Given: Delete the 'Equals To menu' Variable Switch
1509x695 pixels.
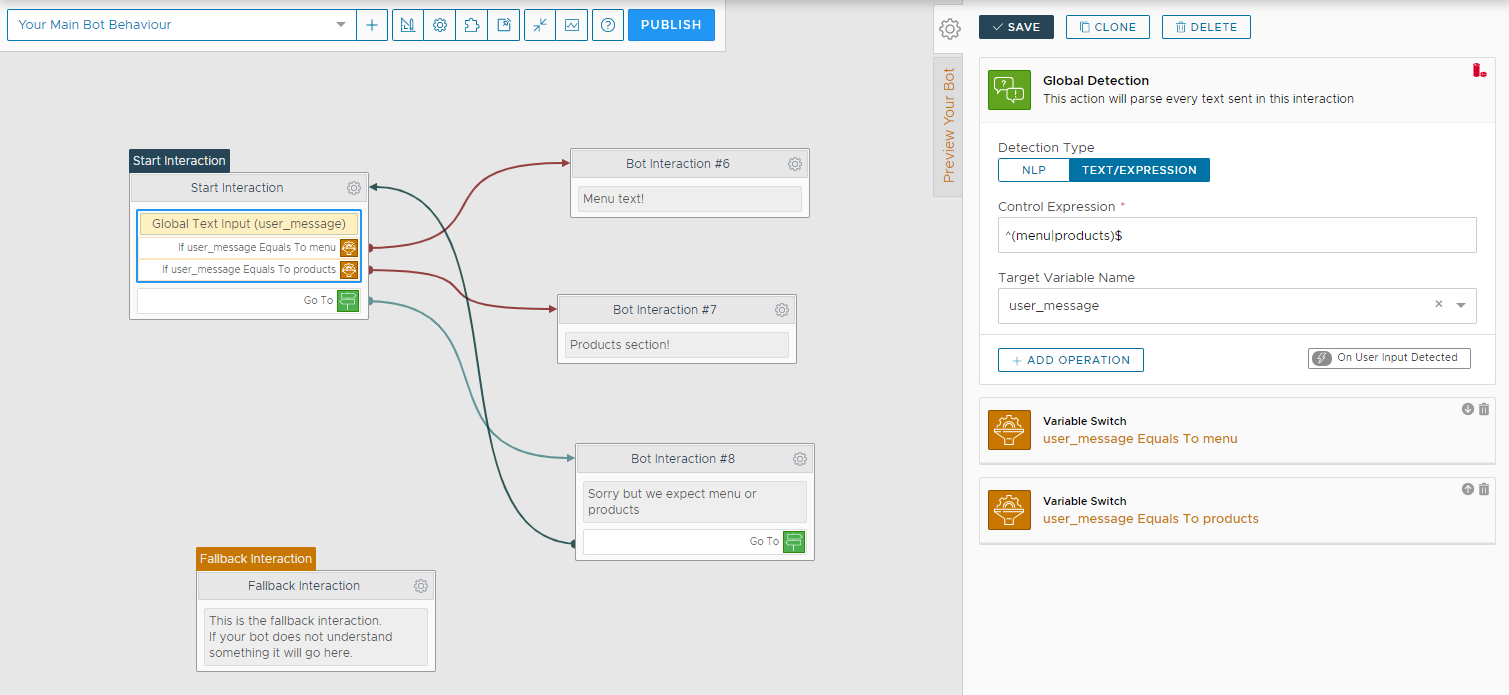Looking at the screenshot, I should pyautogui.click(x=1484, y=409).
